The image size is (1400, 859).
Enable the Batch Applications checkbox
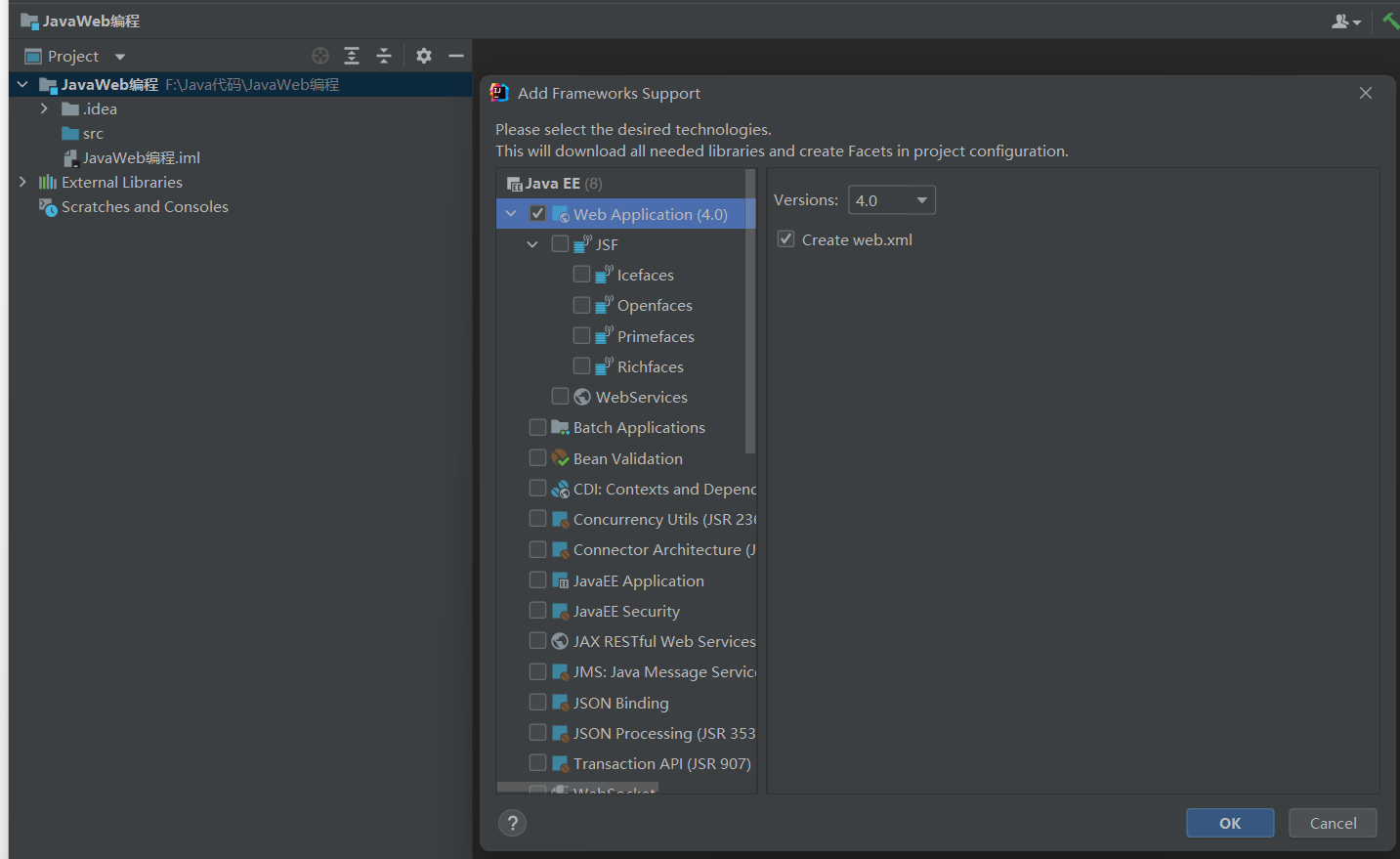tap(538, 427)
